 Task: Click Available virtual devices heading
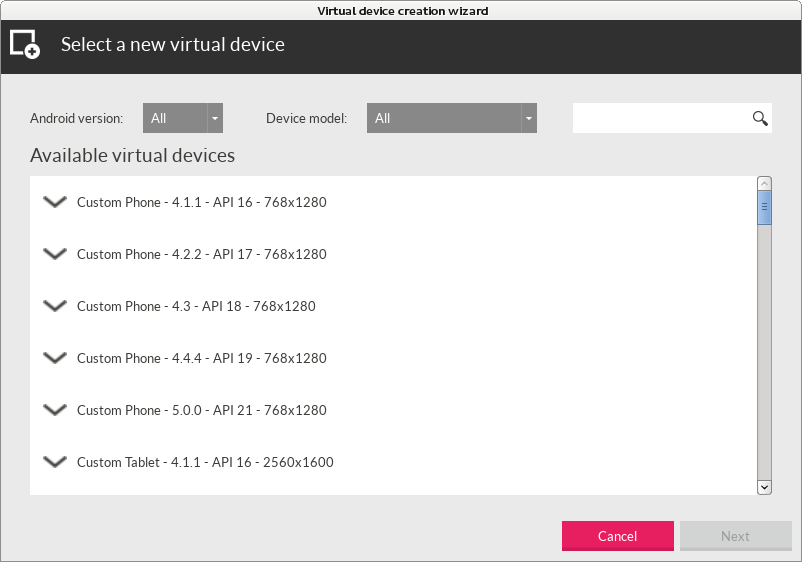tap(132, 155)
